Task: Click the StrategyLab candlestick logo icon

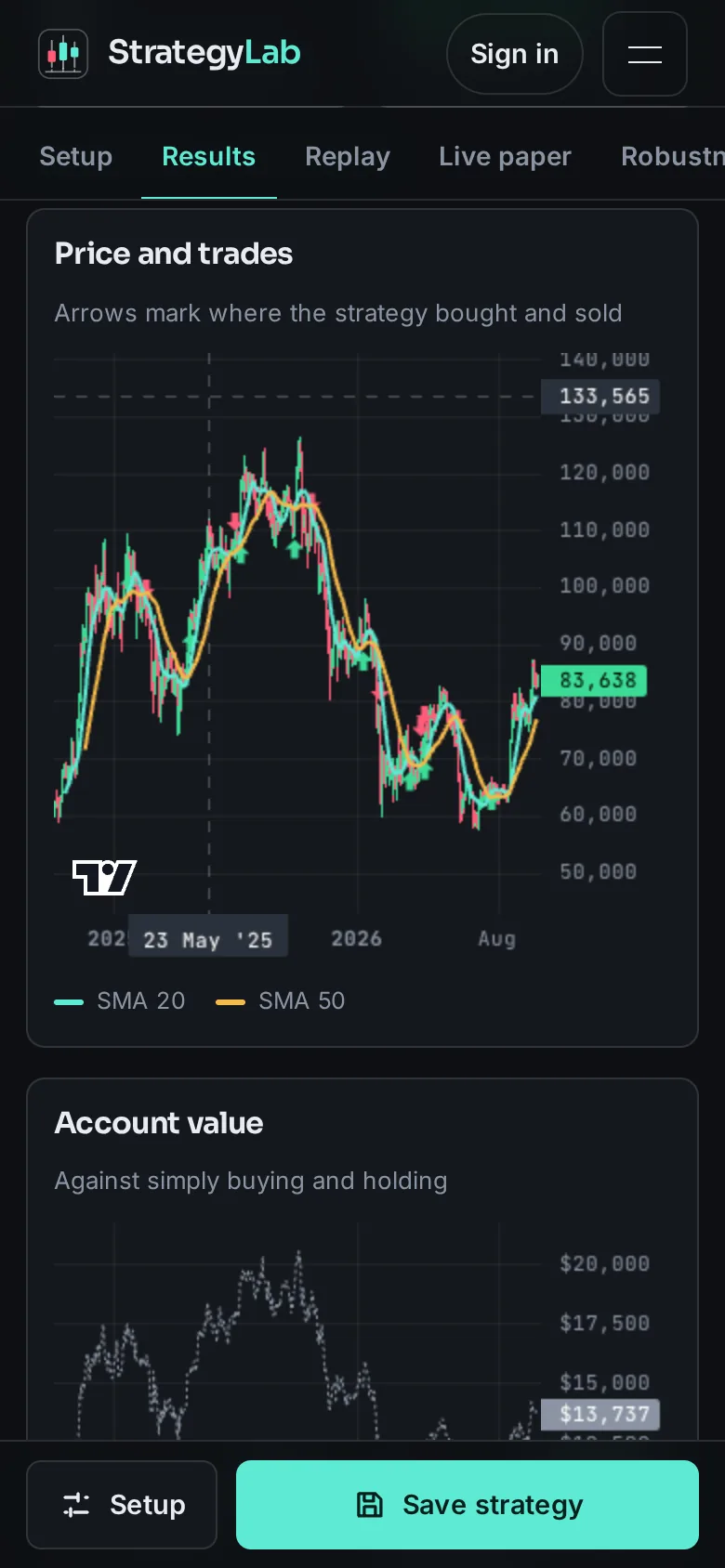Action: (63, 53)
